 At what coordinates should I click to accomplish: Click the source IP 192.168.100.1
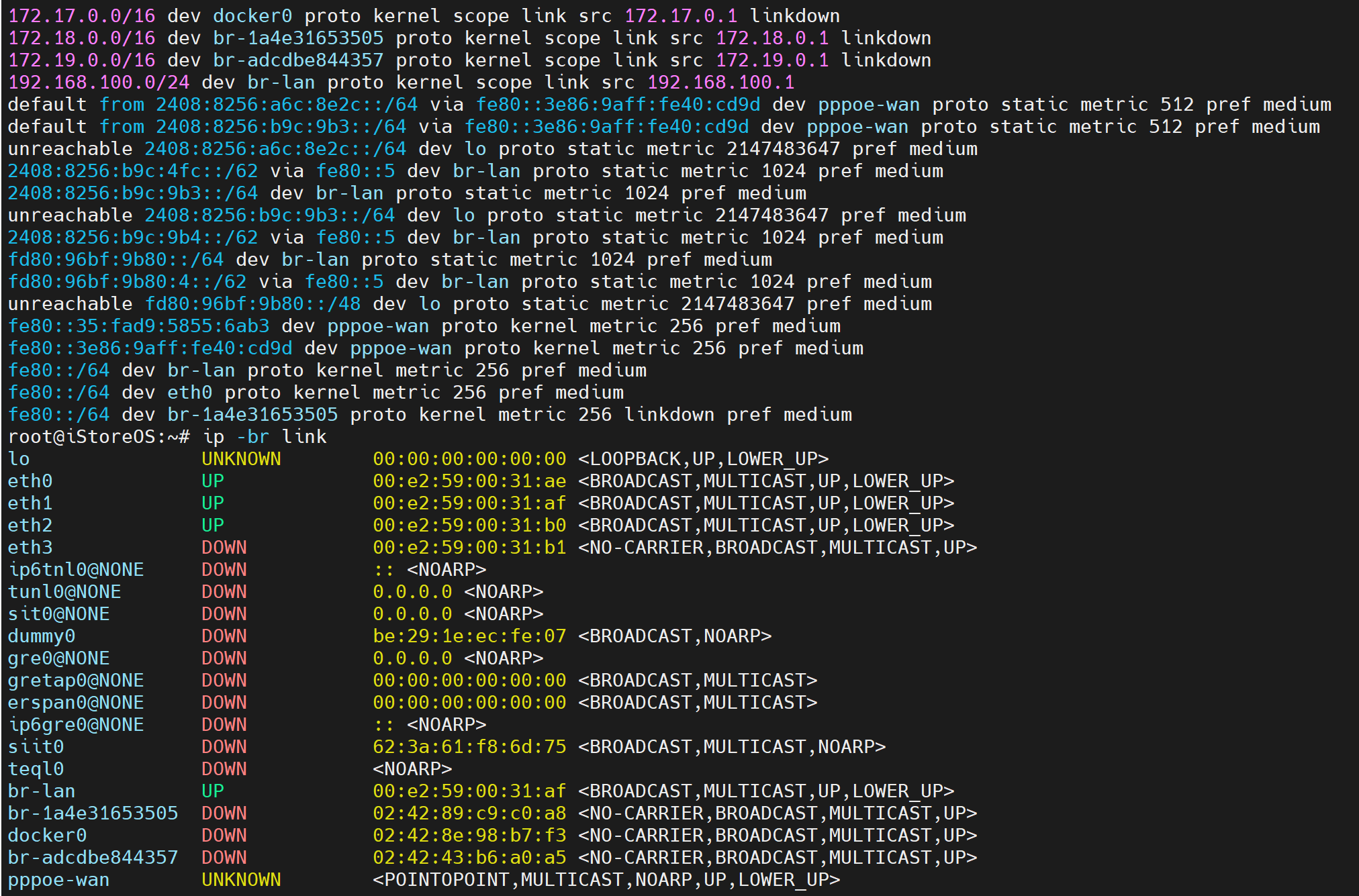[x=721, y=82]
